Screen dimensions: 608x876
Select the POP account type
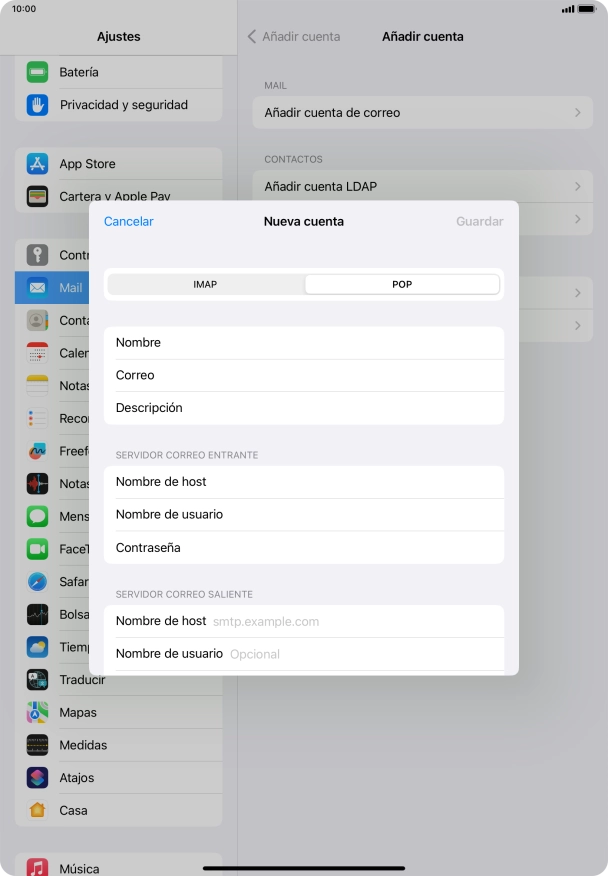click(x=401, y=284)
